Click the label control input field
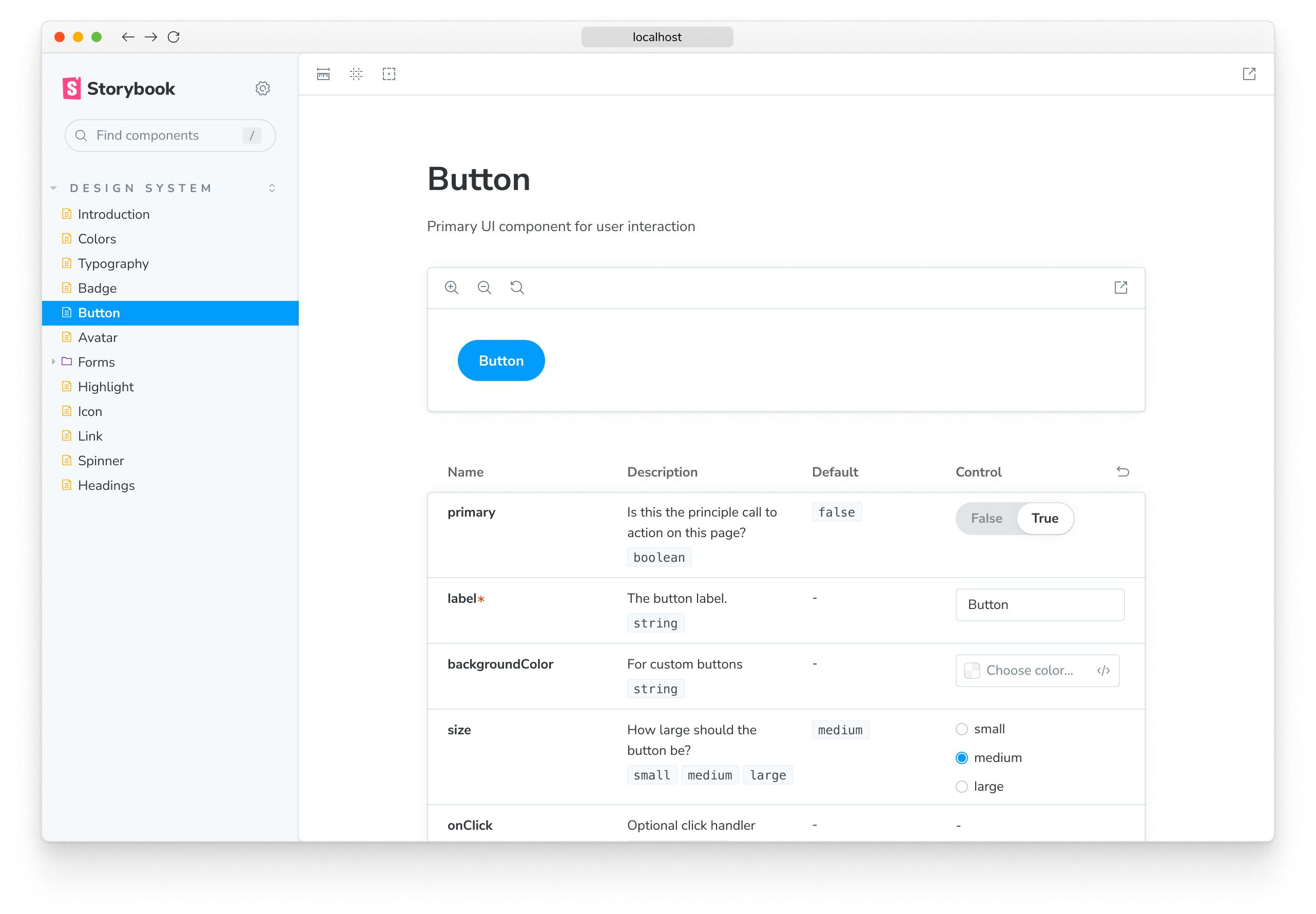The height and width of the screenshot is (914, 1316). 1039,604
